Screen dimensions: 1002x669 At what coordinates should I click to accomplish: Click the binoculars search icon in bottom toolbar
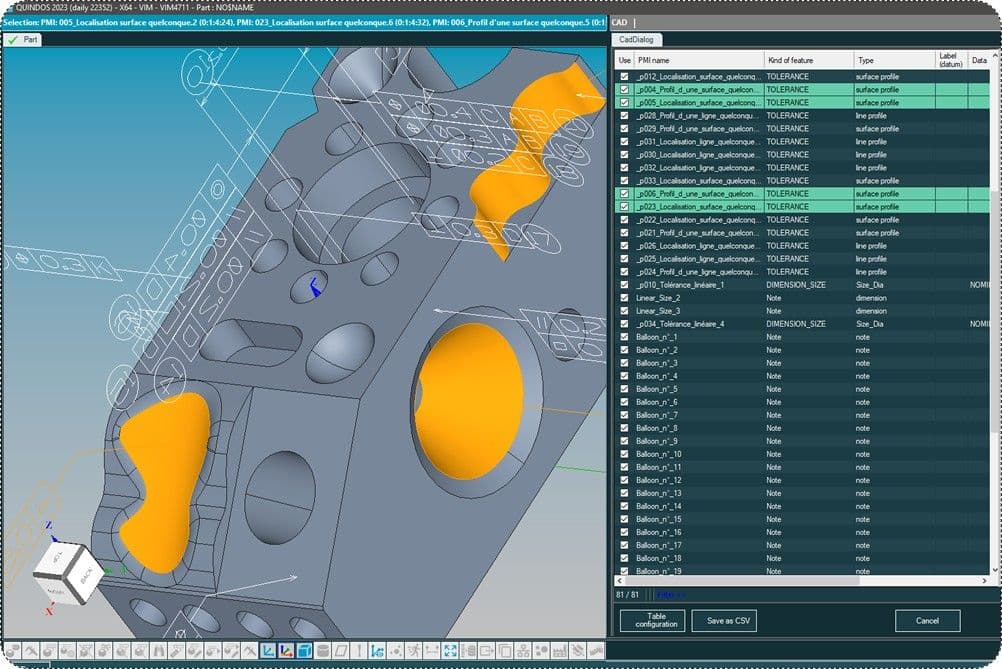pyautogui.click(x=160, y=650)
